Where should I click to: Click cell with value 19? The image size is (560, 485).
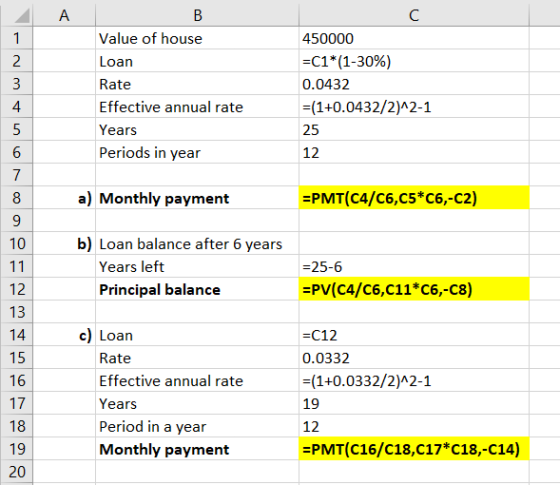click(x=414, y=404)
